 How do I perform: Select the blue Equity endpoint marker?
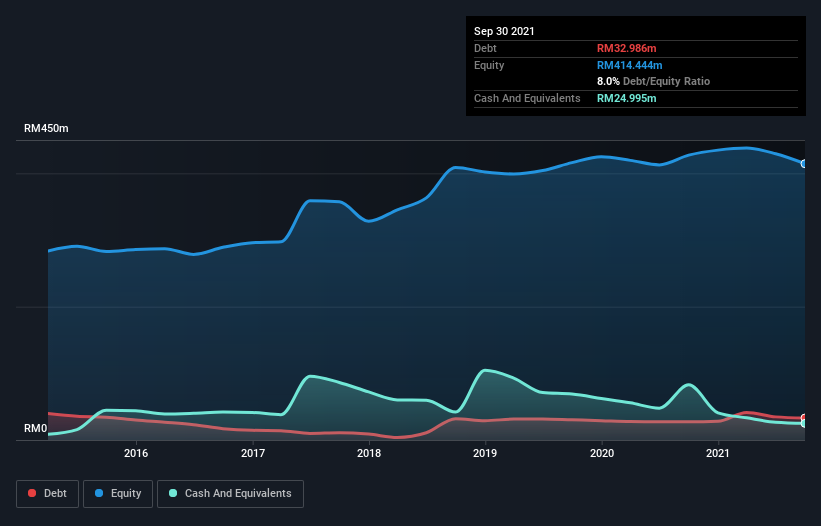tap(803, 163)
